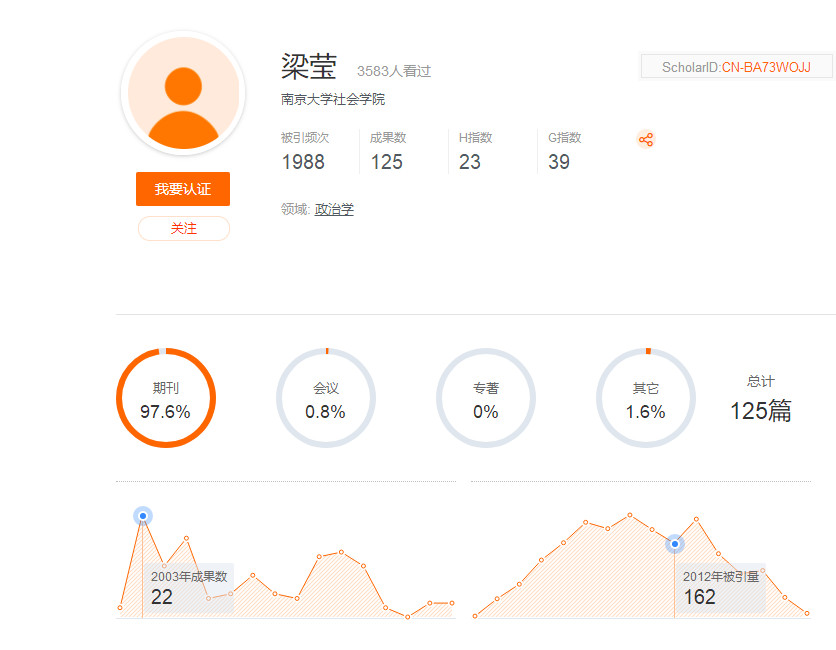The height and width of the screenshot is (650, 836).
Task: Click the 南京大学社会学院 affiliation text
Action: (333, 100)
